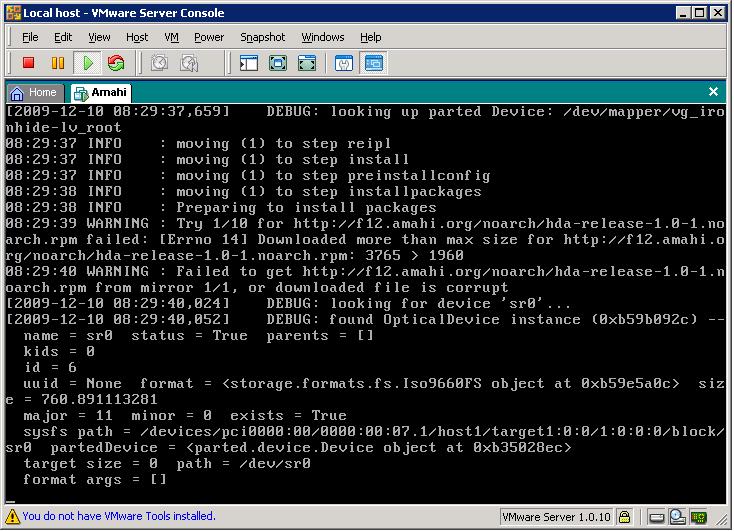Open the Help menu

[370, 37]
